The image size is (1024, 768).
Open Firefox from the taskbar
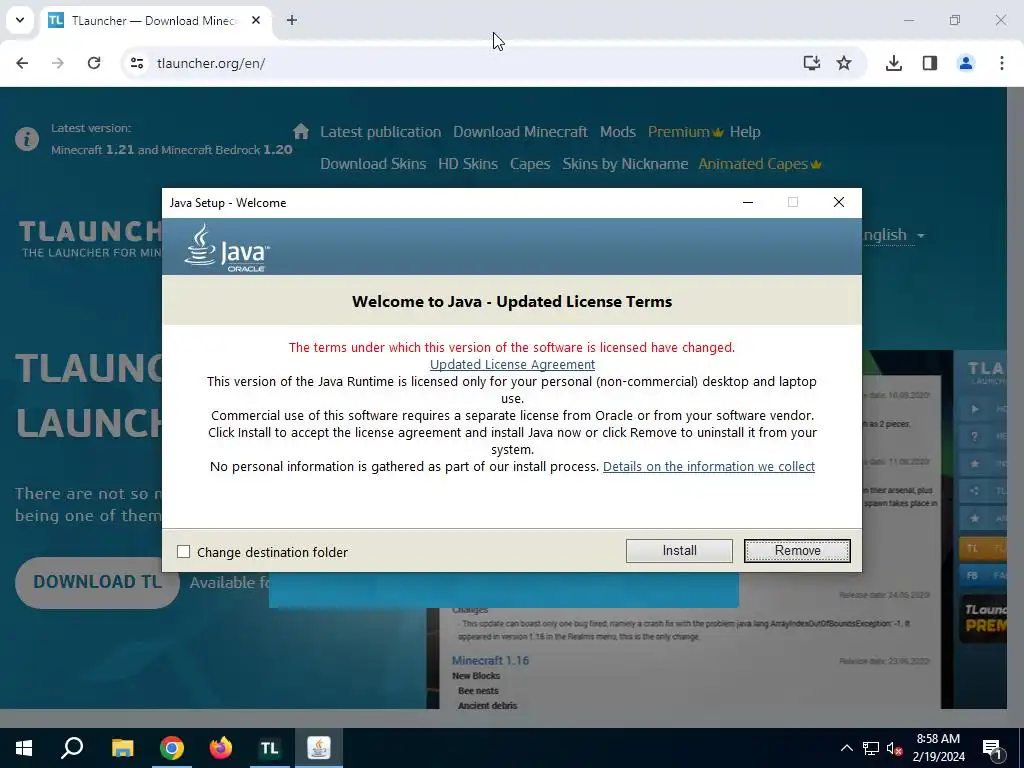click(x=221, y=748)
